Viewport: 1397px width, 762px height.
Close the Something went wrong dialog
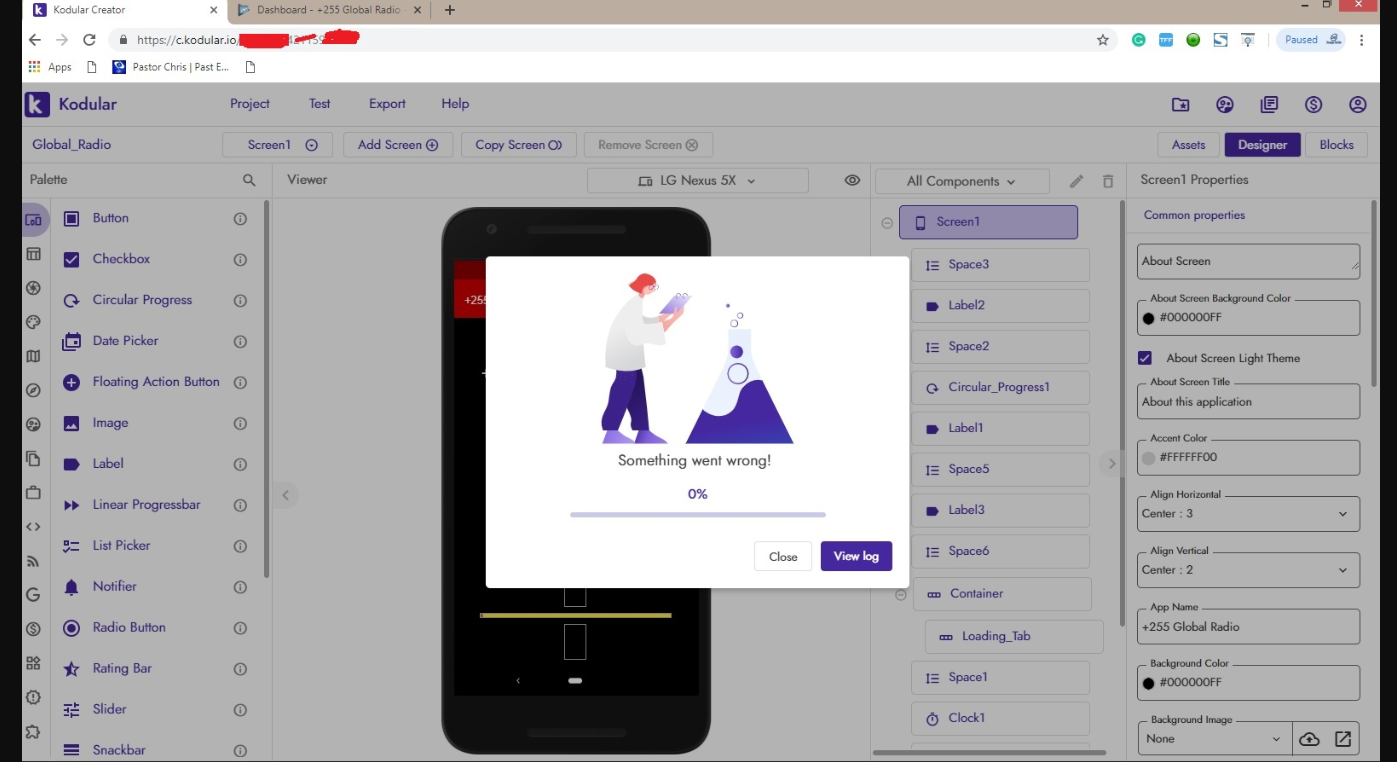pos(783,557)
